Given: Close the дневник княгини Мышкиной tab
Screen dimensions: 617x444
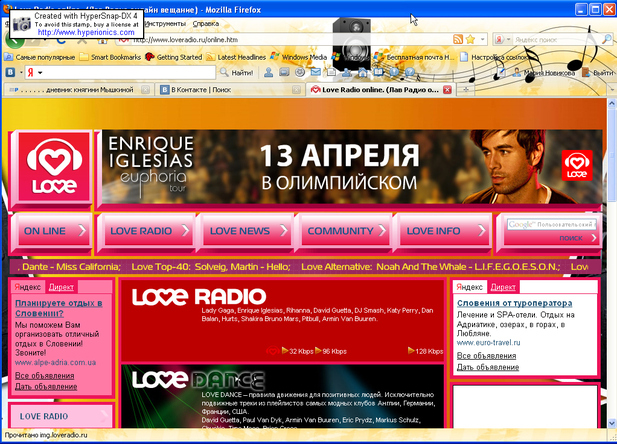Looking at the screenshot, I should pos(145,90).
